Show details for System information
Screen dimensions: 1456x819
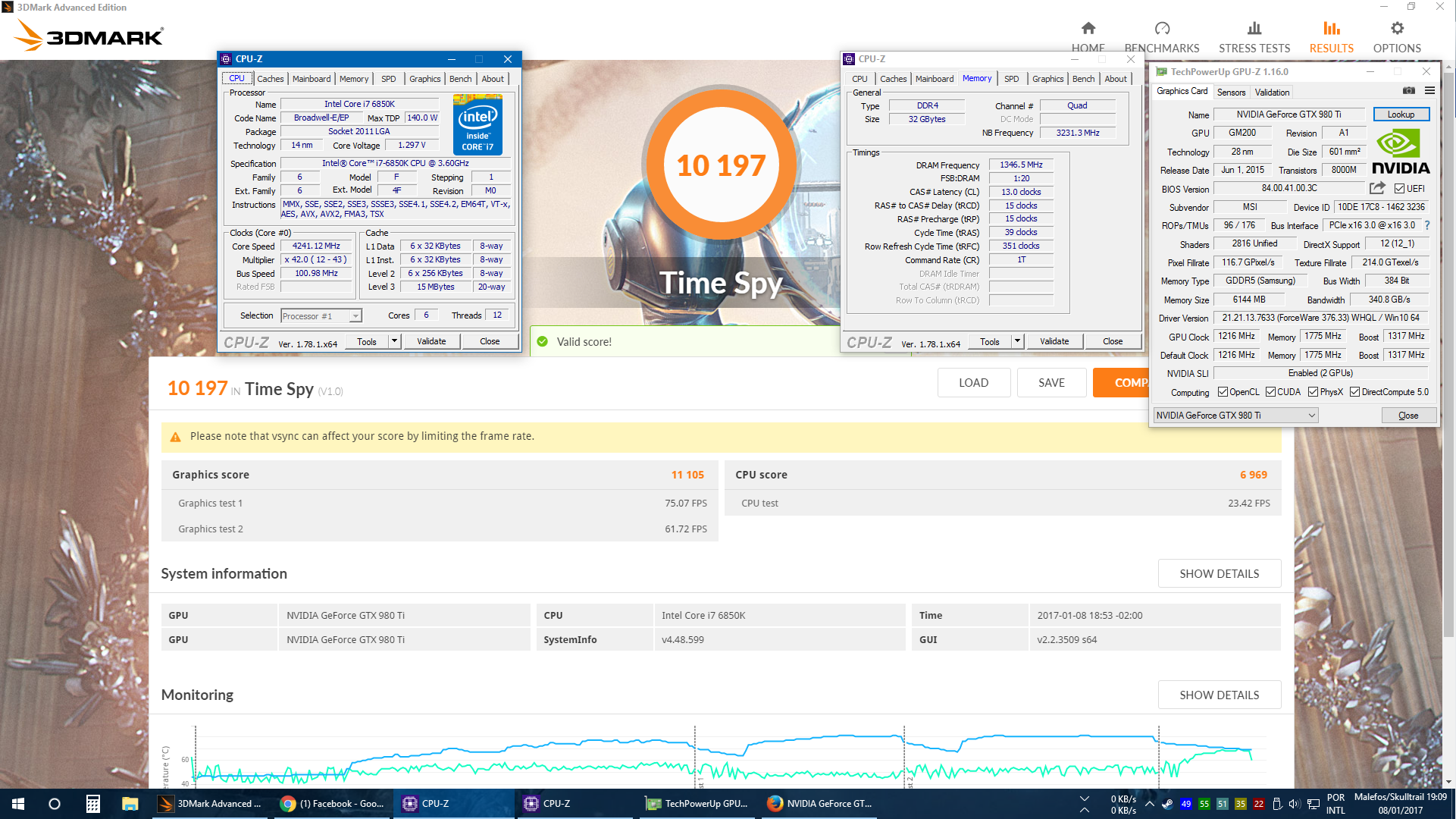[x=1219, y=574]
